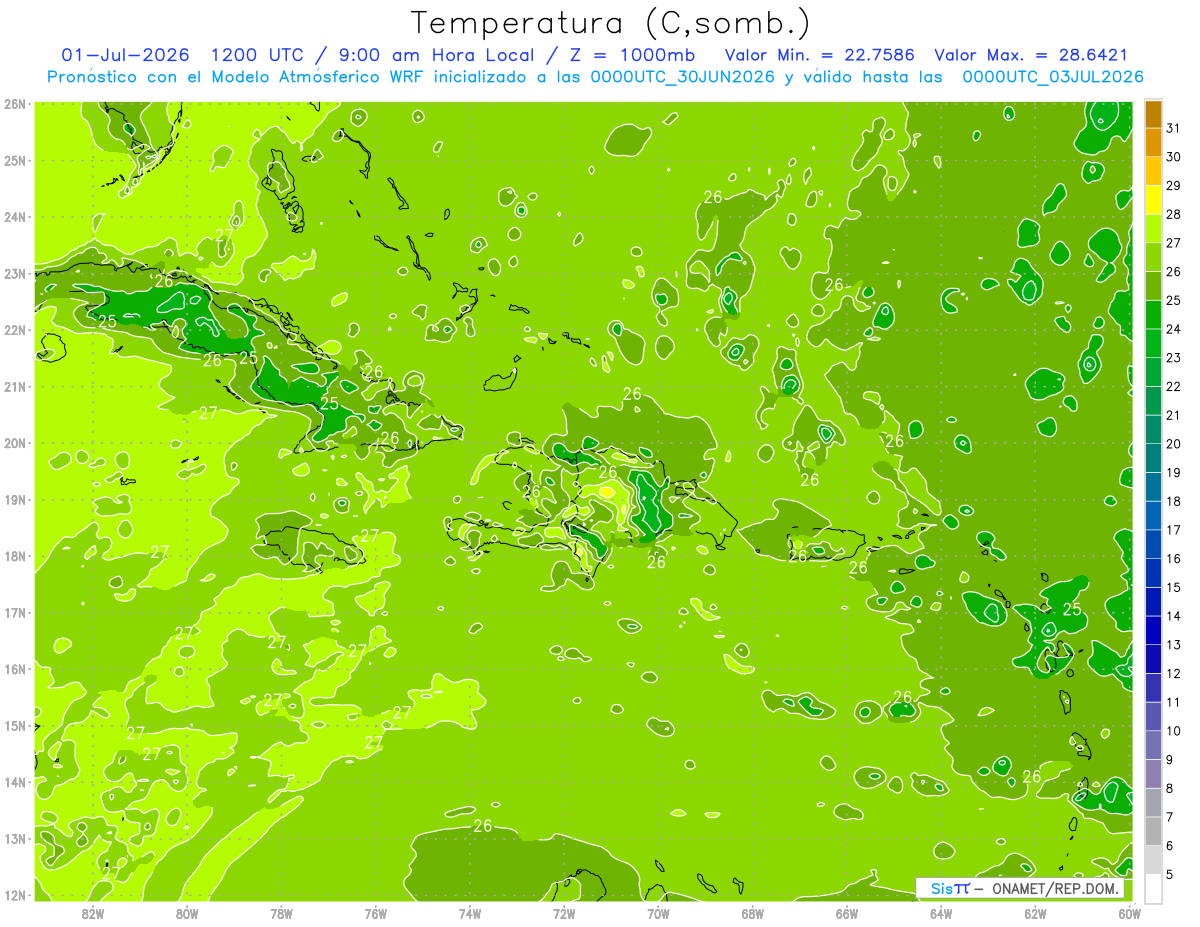Click the "12N" latitude axis label
The height and width of the screenshot is (927, 1200).
(x=14, y=895)
